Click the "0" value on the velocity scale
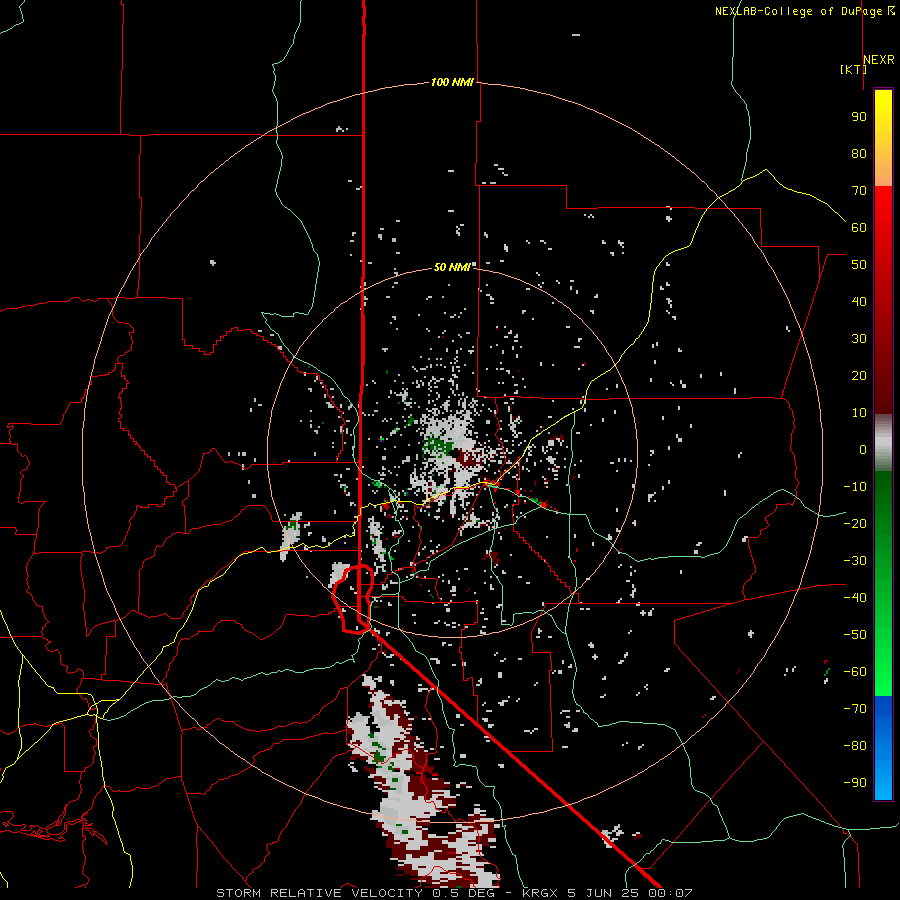 click(x=863, y=450)
